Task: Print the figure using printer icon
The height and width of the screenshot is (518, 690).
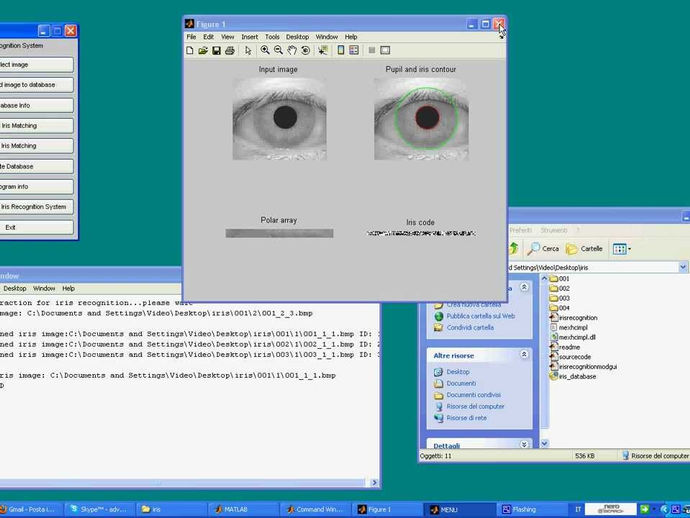Action: 229,50
